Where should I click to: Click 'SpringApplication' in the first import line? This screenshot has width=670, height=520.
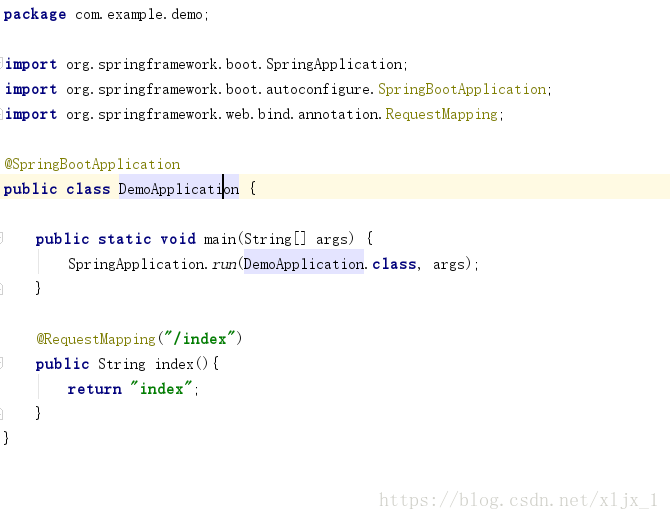(x=334, y=65)
